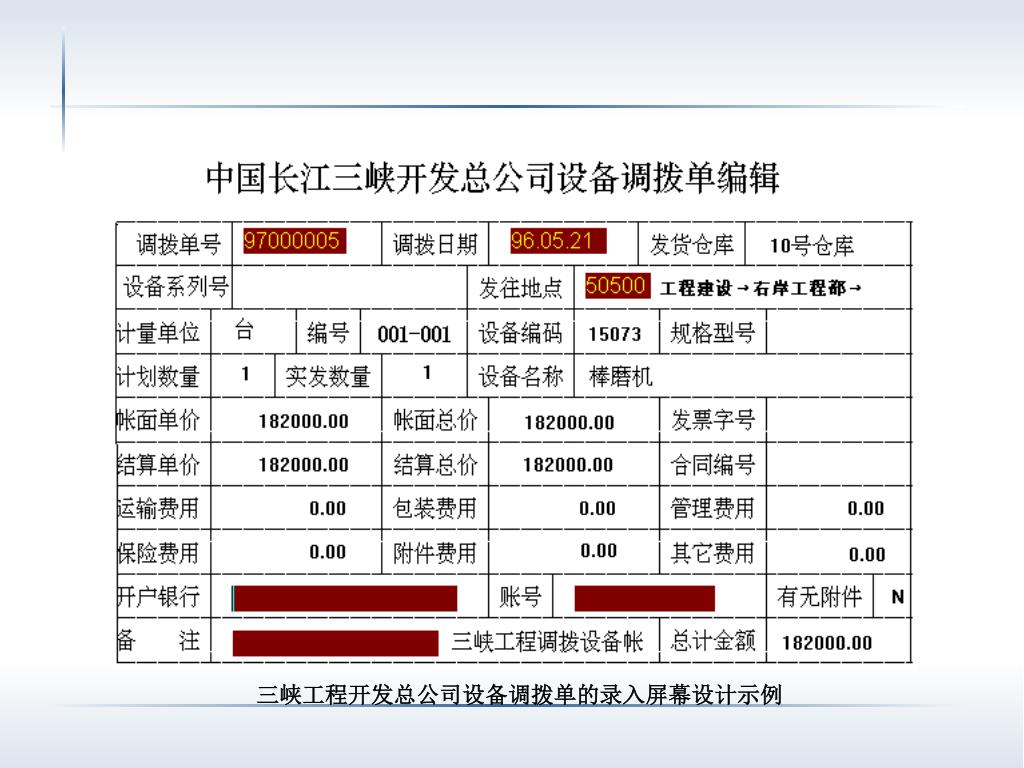
Task: Click the 调拨单号 field showing 97000005
Action: tap(294, 240)
